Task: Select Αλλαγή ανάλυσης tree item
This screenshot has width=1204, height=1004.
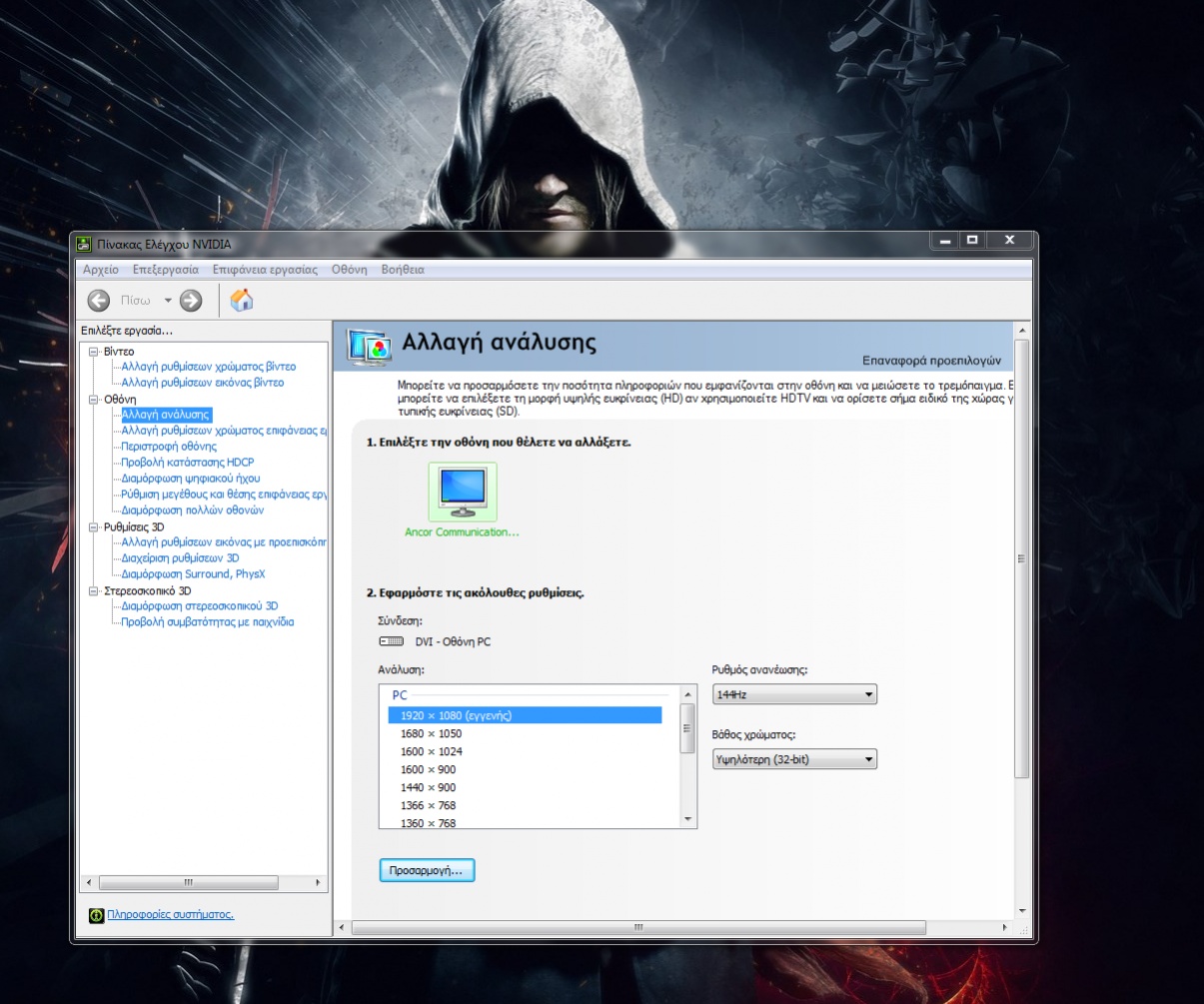Action: 165,415
